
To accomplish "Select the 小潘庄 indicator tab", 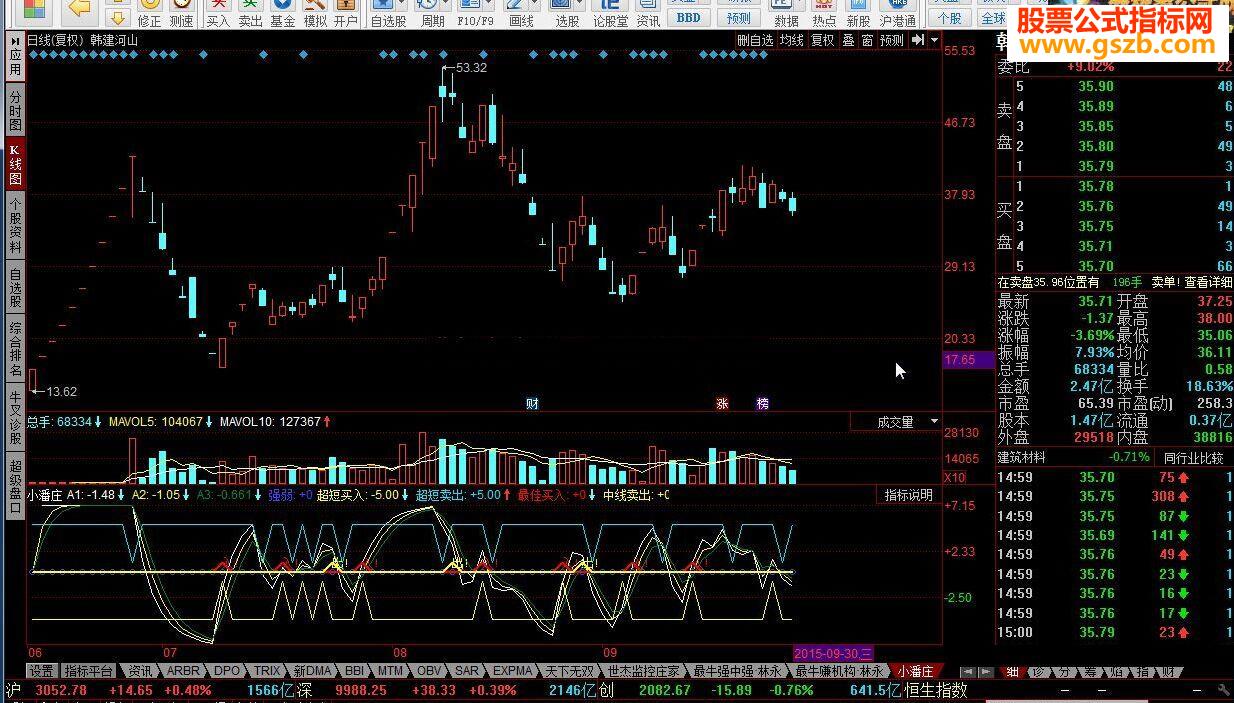I will [915, 671].
